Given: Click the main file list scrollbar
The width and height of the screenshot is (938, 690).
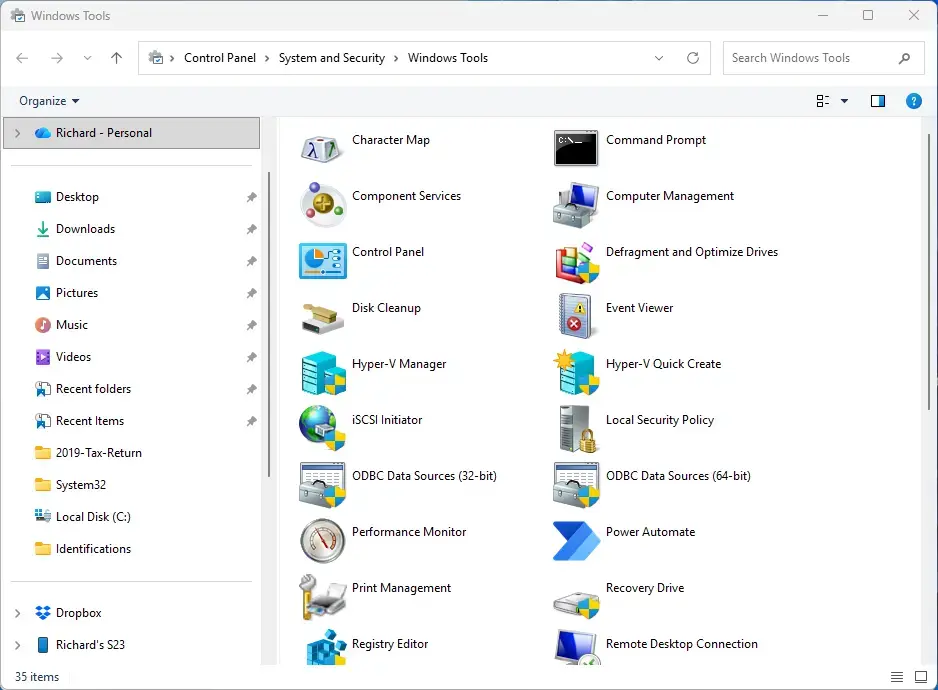Looking at the screenshot, I should pos(928,272).
